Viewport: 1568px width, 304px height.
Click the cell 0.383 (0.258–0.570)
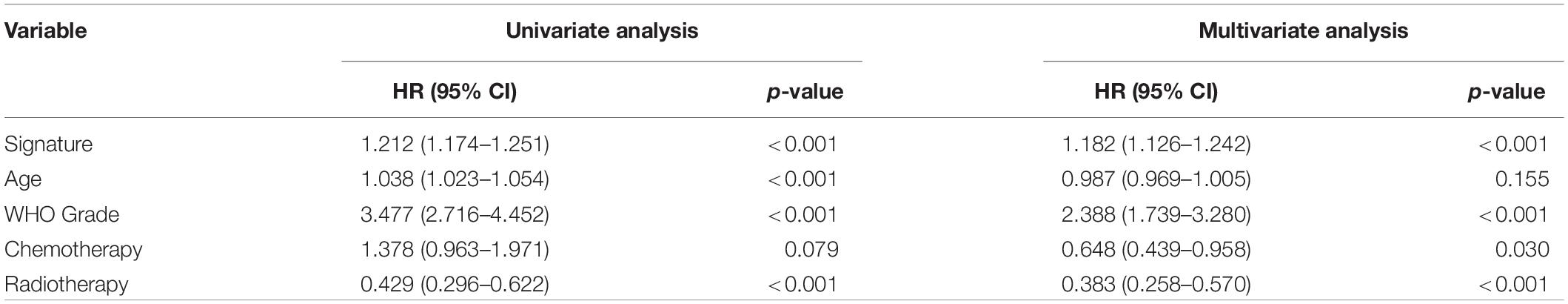pos(1156,284)
